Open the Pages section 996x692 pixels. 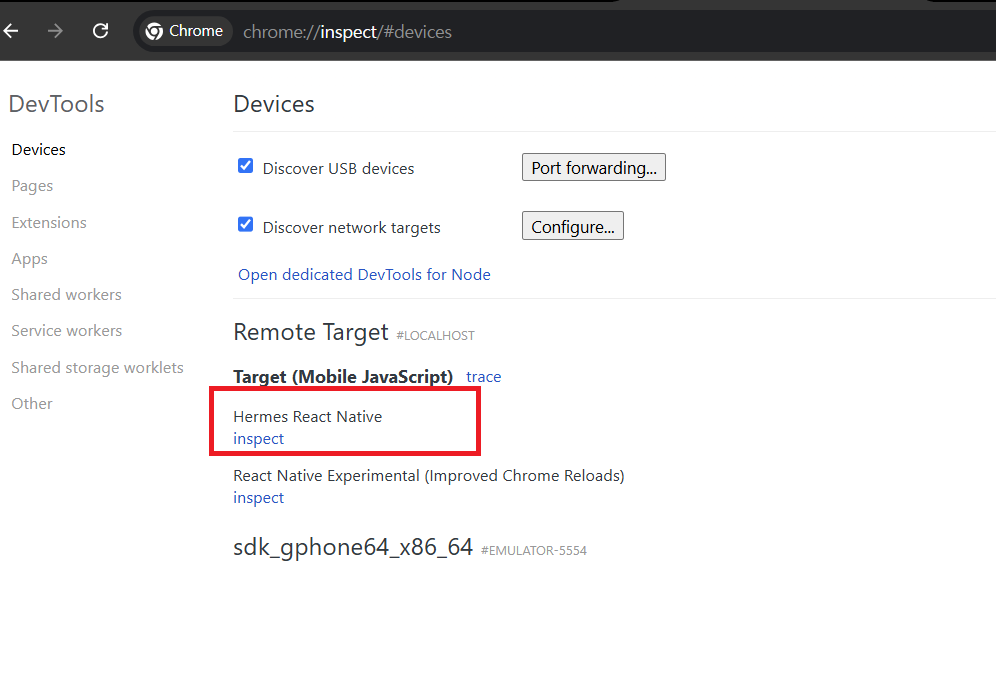(32, 186)
